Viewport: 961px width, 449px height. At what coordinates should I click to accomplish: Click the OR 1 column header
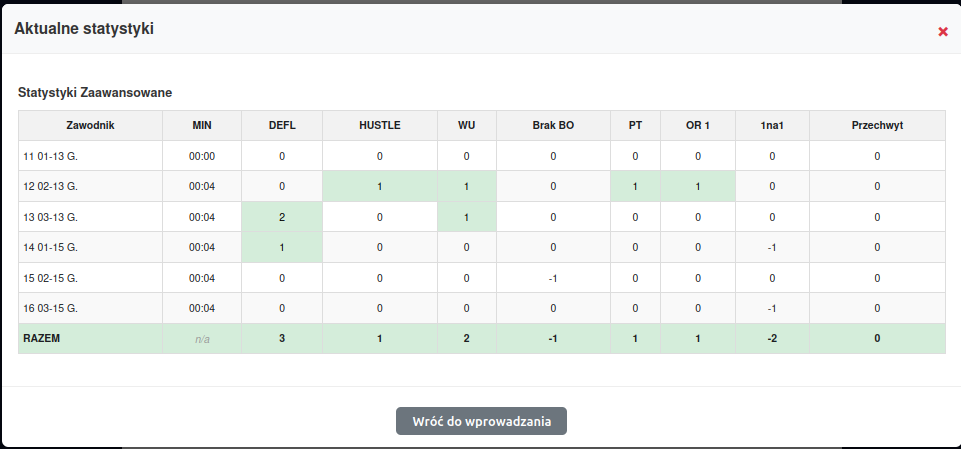(698, 126)
